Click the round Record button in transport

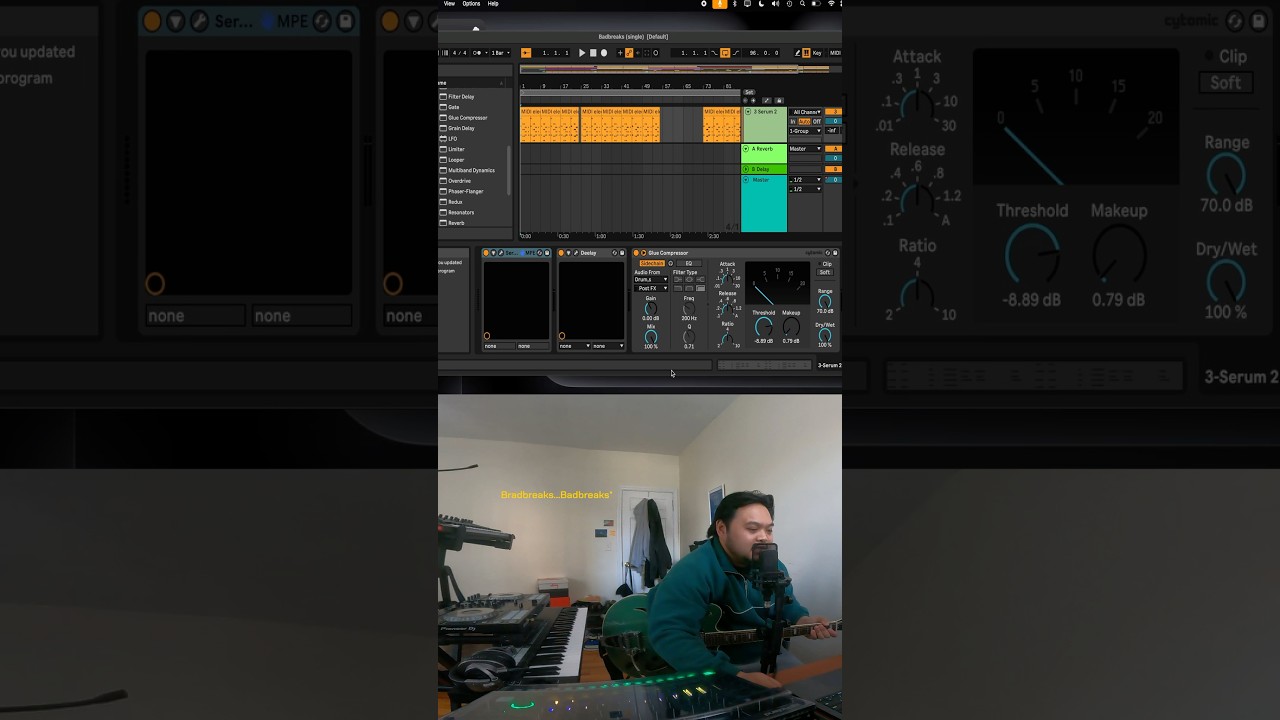click(x=604, y=53)
